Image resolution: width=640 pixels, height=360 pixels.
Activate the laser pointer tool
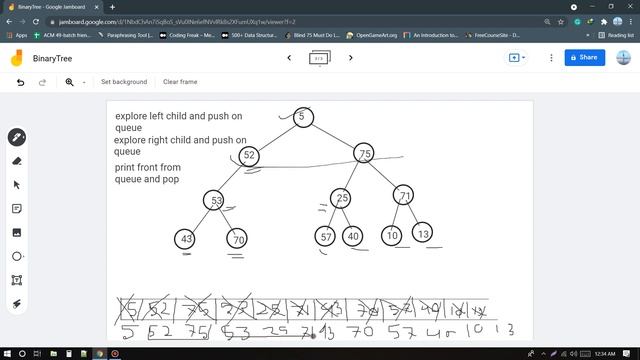(17, 304)
